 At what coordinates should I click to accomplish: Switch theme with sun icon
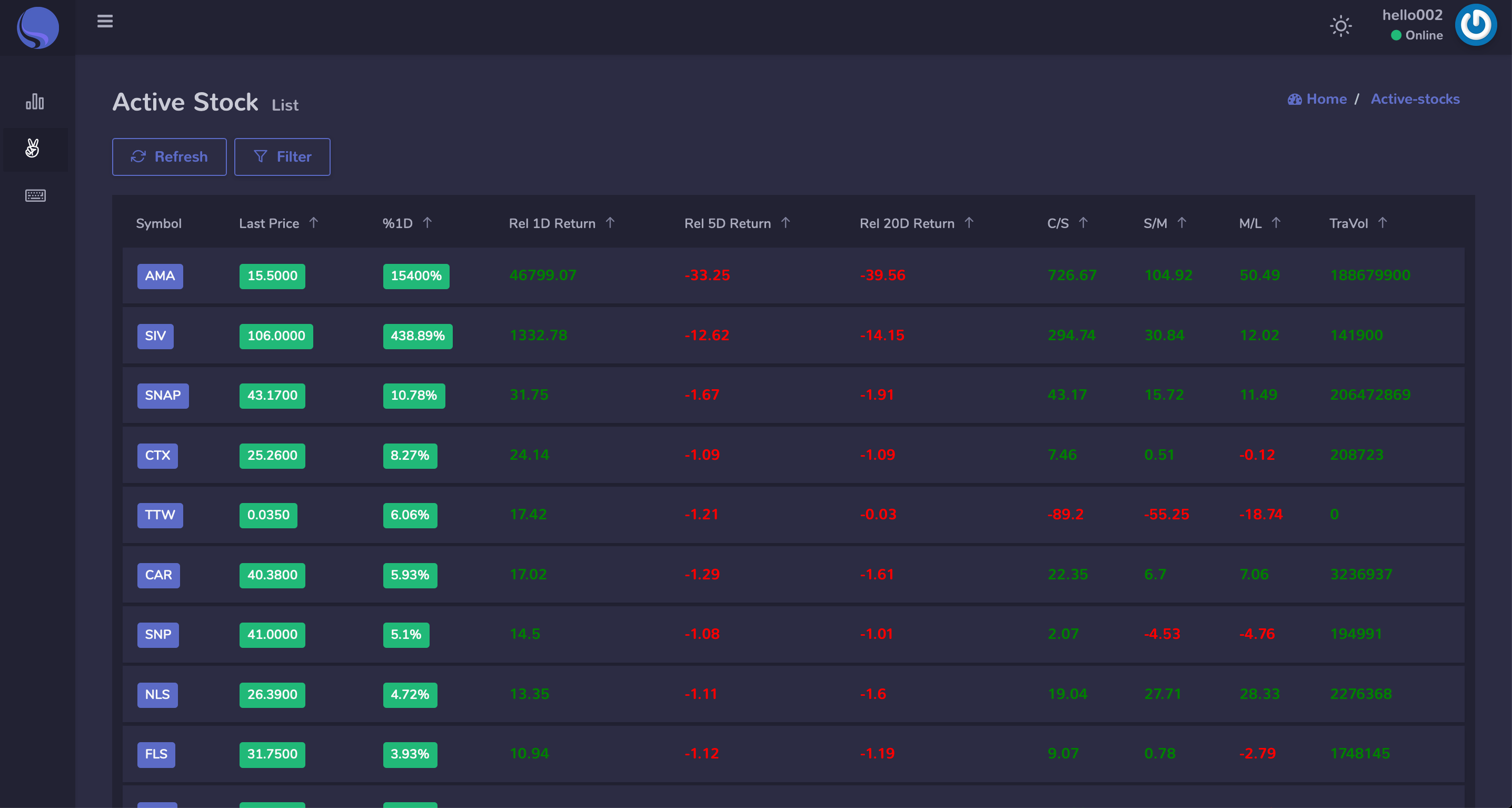(1340, 26)
